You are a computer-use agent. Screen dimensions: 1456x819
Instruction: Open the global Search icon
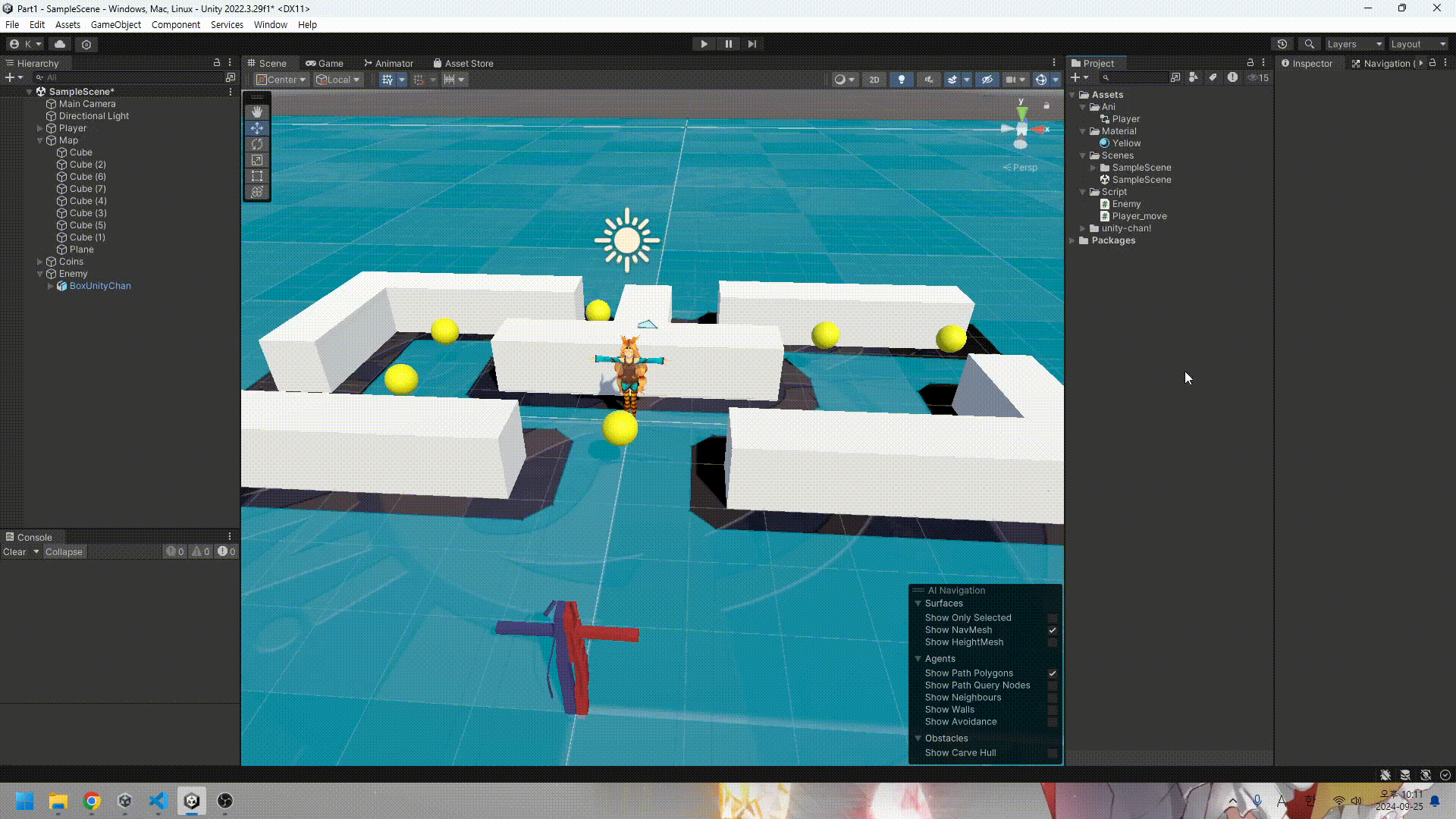click(1309, 44)
